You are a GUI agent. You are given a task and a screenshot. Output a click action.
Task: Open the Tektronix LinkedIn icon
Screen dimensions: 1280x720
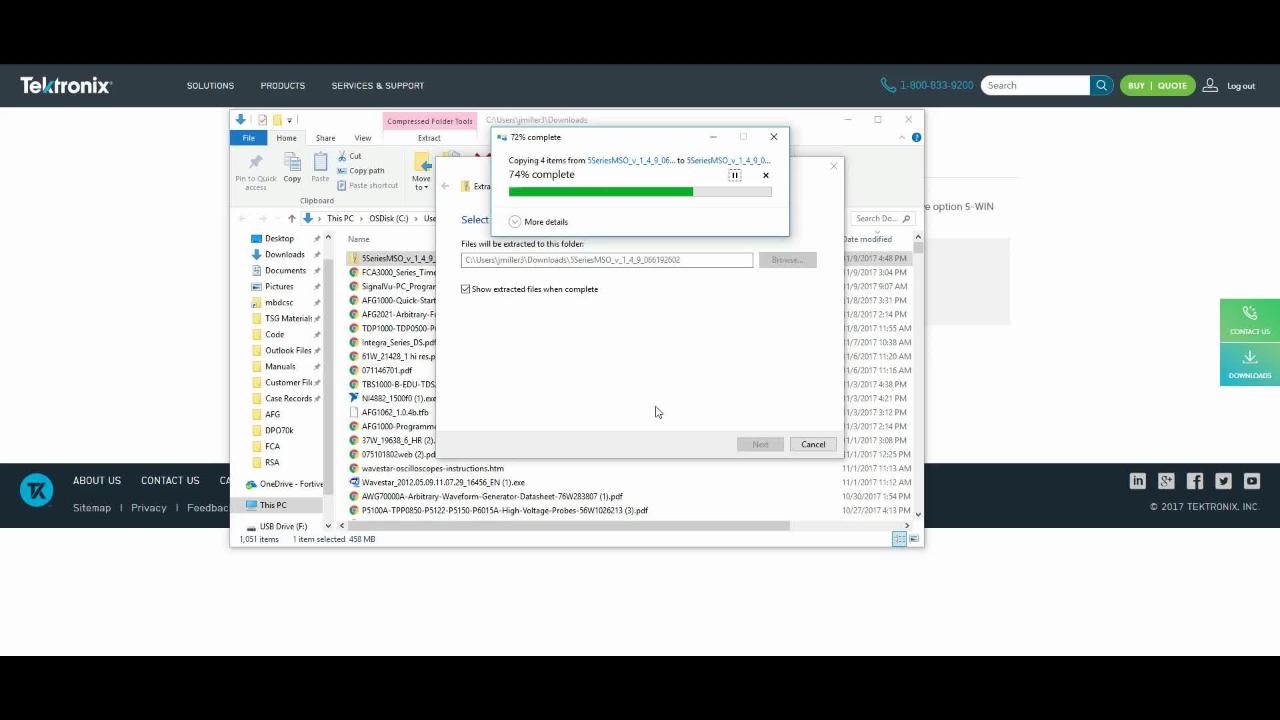pos(1137,481)
